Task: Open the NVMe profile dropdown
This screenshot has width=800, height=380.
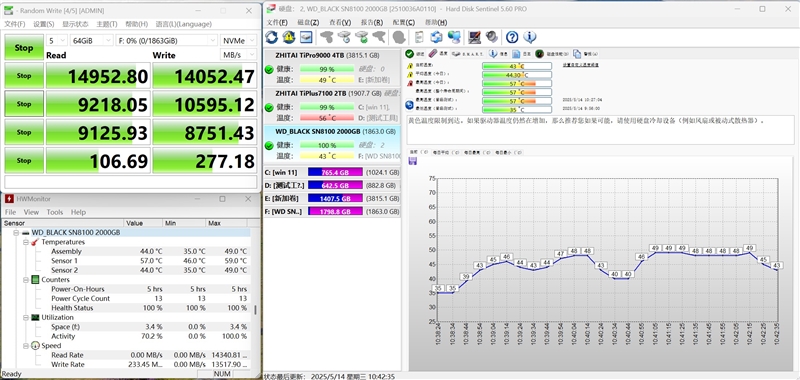Action: [238, 40]
